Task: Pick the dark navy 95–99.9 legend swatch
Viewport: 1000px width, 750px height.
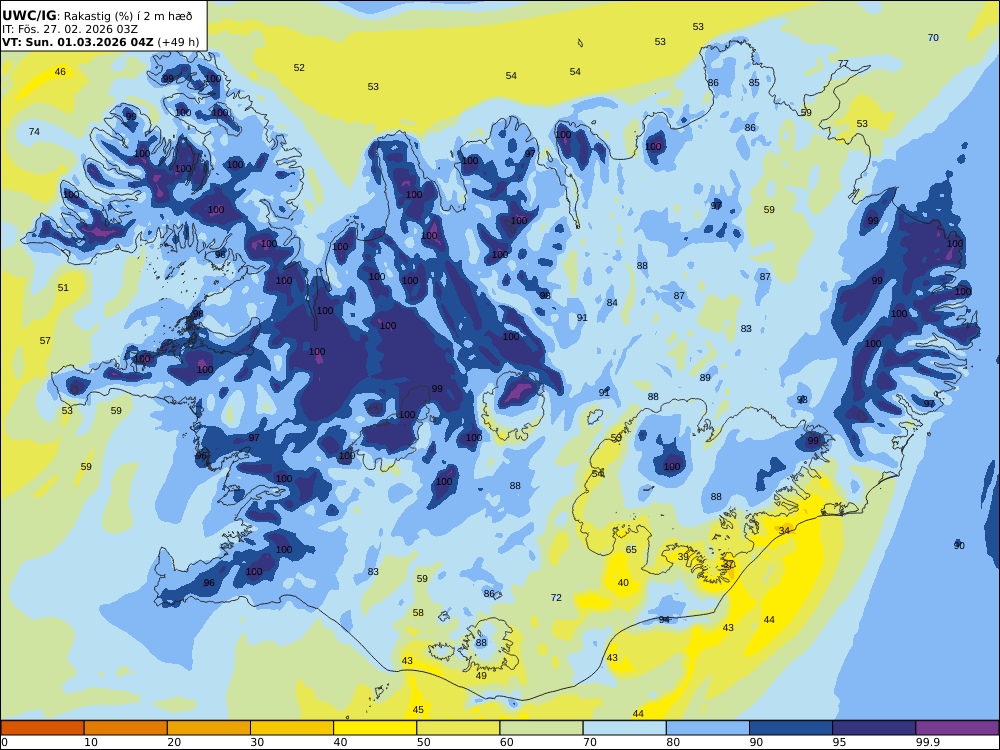Action: (x=874, y=728)
